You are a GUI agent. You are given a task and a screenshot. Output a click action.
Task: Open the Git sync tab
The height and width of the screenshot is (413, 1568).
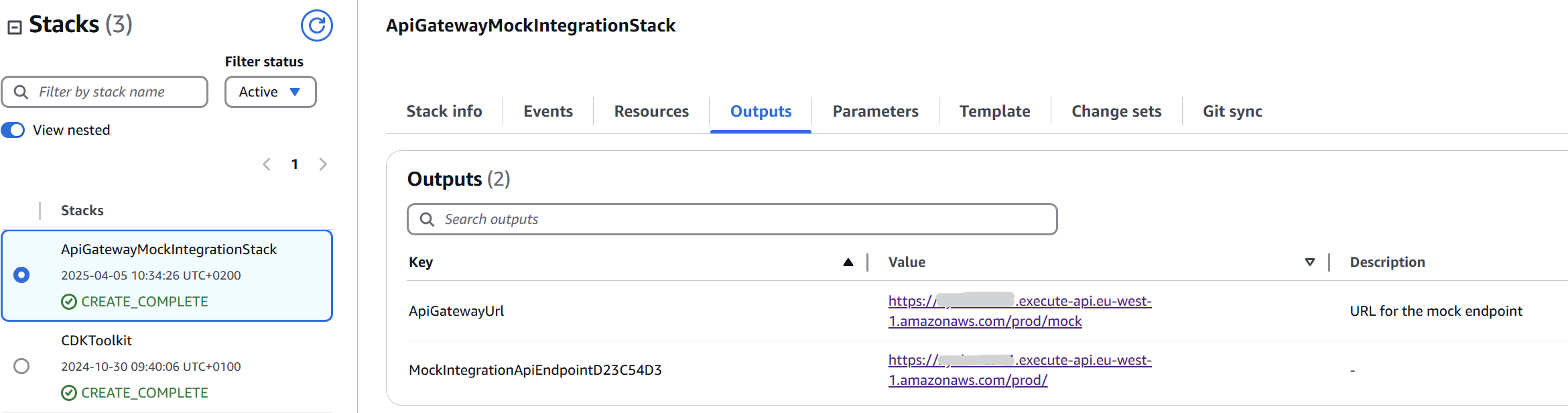pos(1232,111)
